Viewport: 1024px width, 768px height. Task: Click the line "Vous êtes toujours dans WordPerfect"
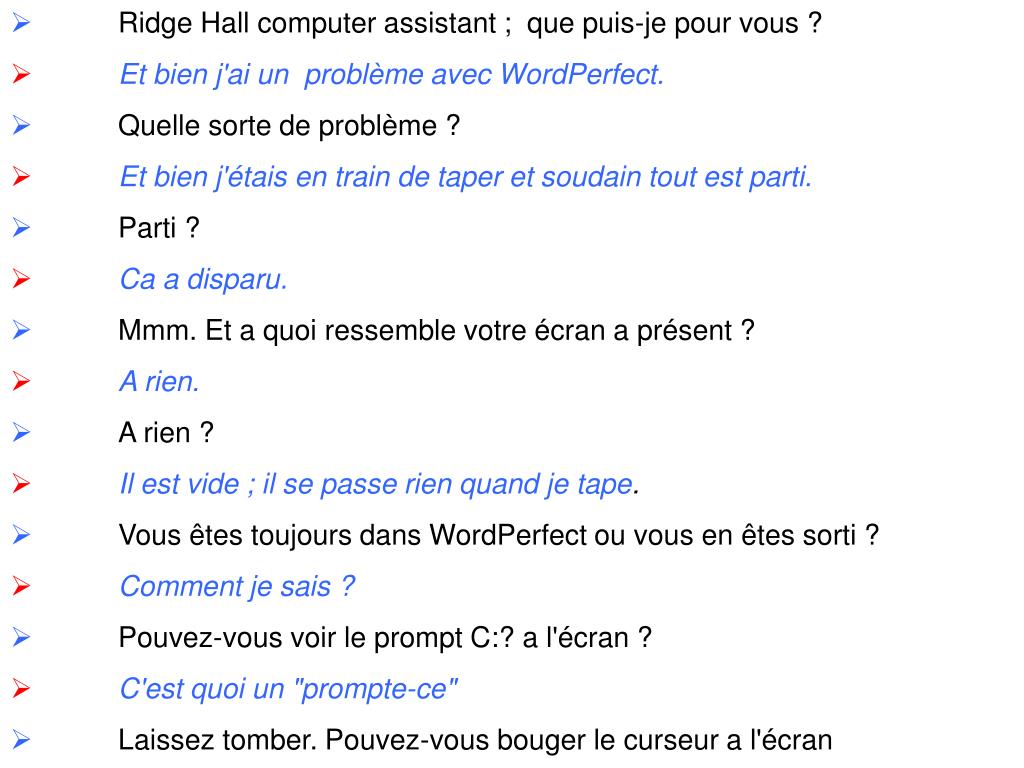(x=498, y=535)
